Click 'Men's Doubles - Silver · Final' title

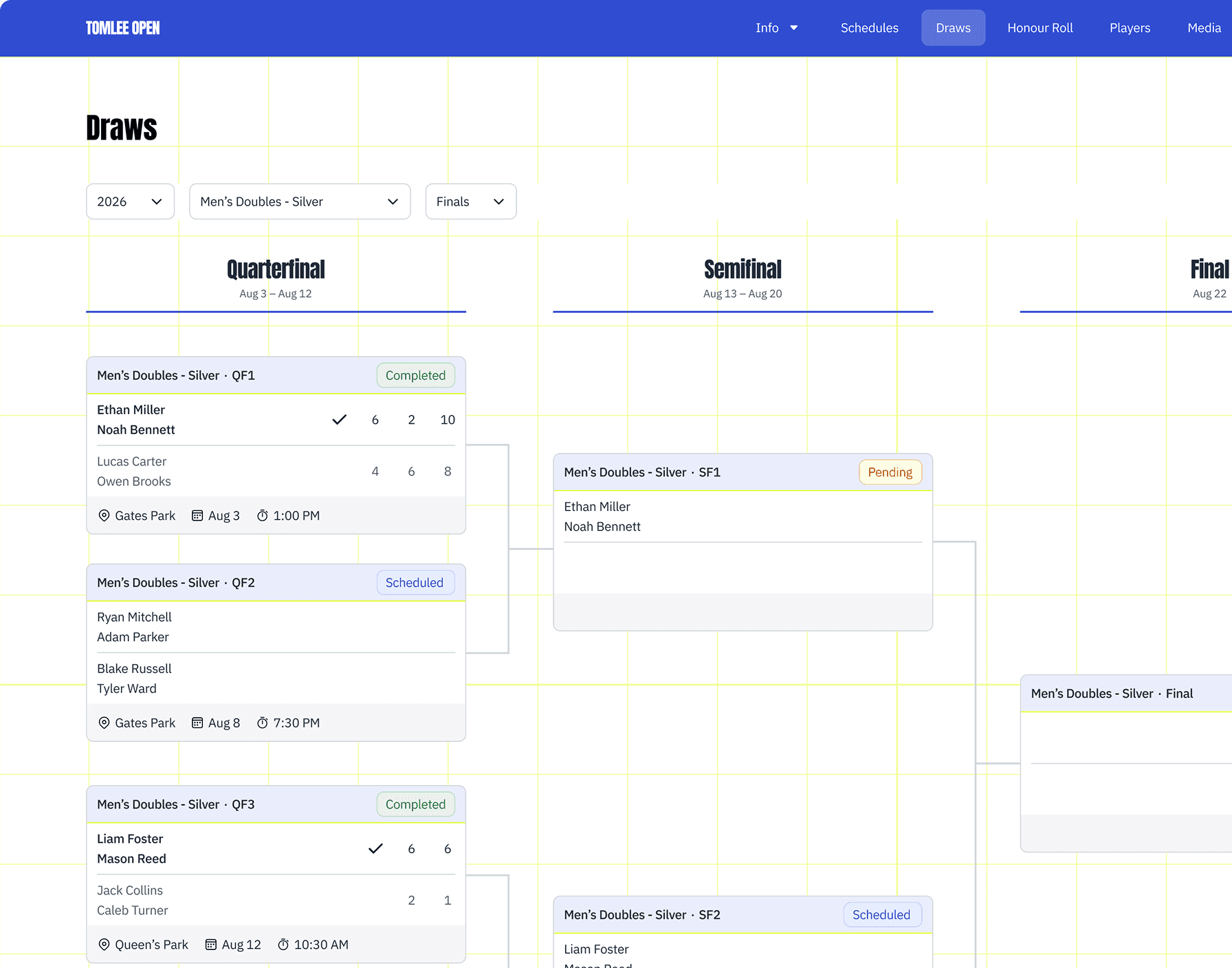[x=1112, y=694]
